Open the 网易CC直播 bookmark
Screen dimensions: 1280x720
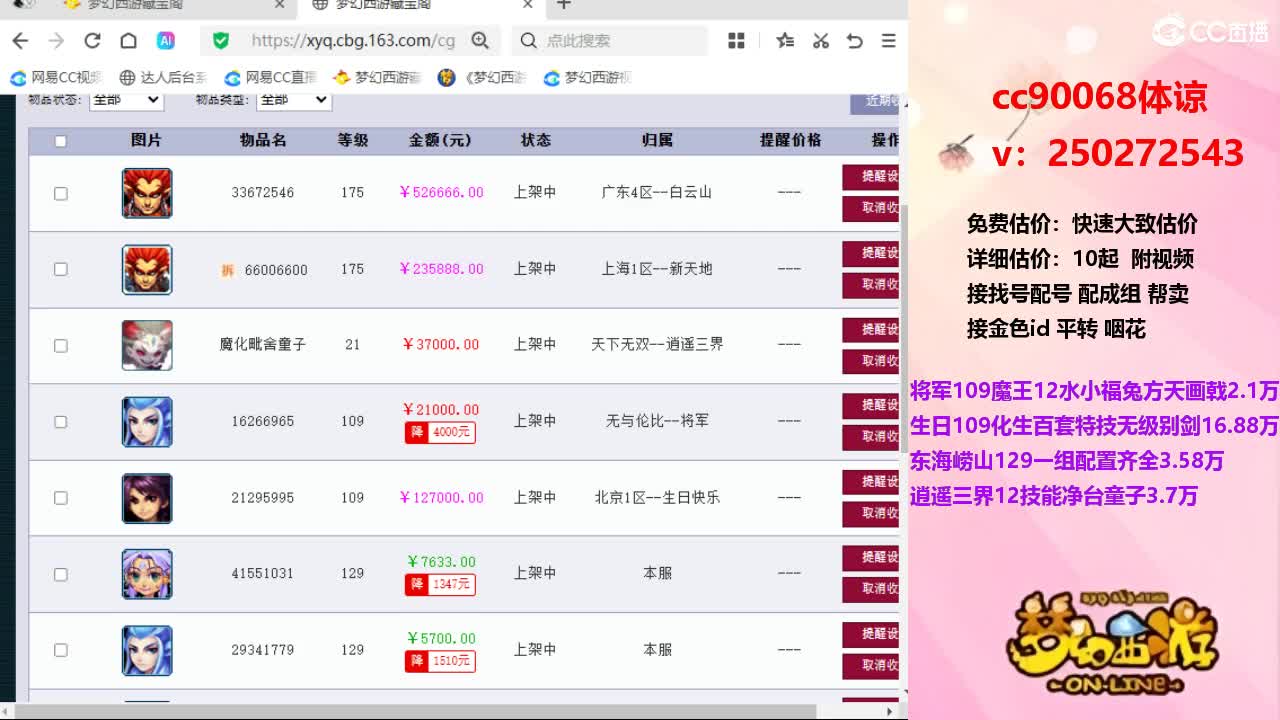(271, 77)
